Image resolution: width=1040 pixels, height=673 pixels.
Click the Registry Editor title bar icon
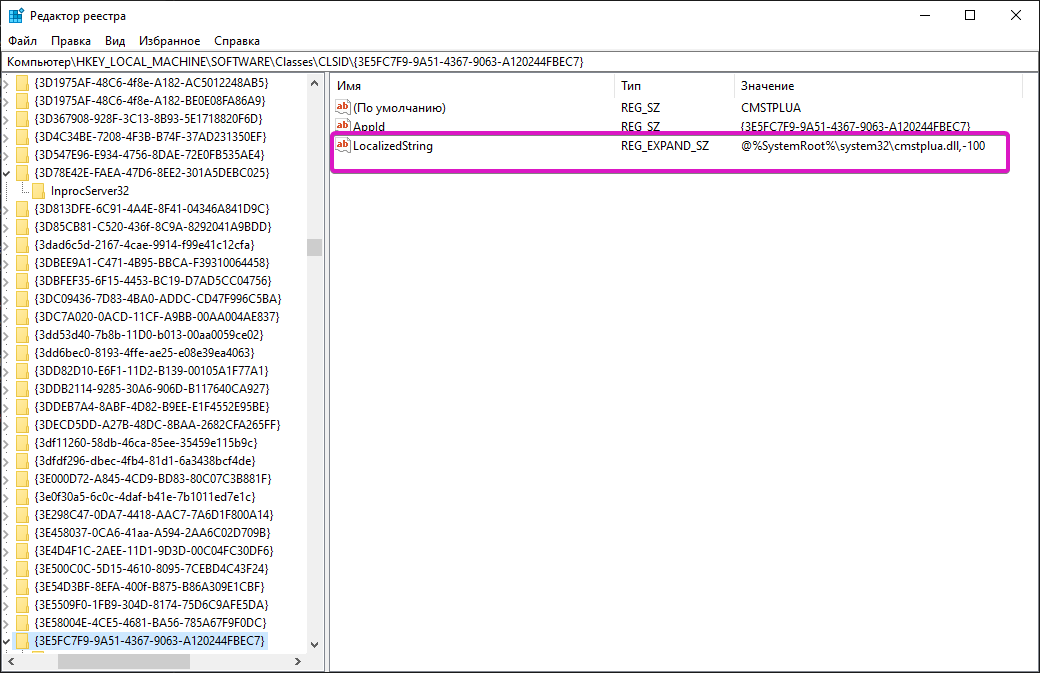point(16,15)
